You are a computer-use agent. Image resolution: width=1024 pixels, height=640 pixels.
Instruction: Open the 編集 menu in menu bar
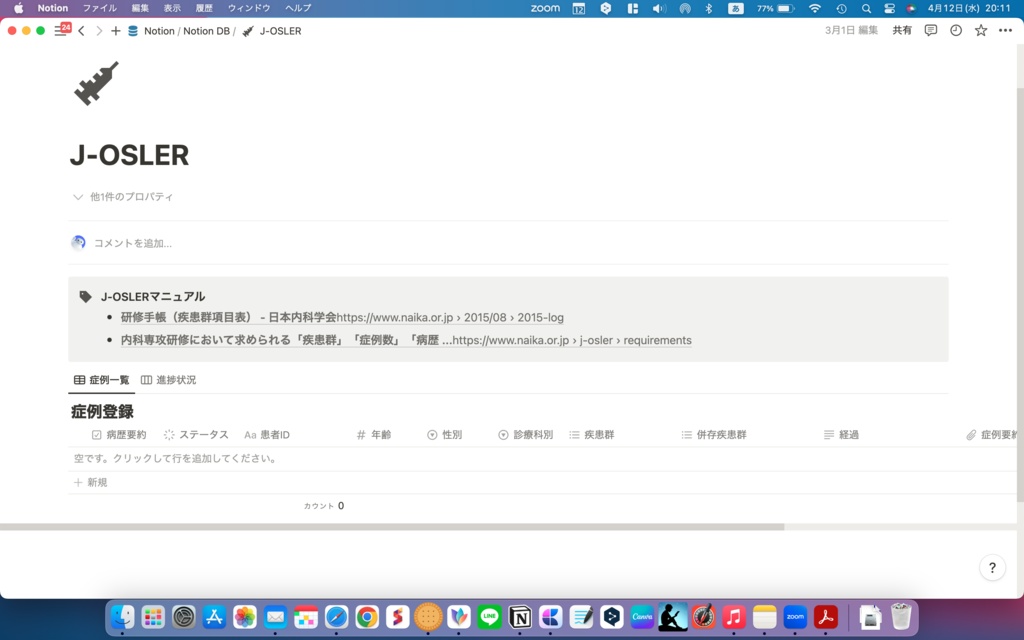(140, 8)
